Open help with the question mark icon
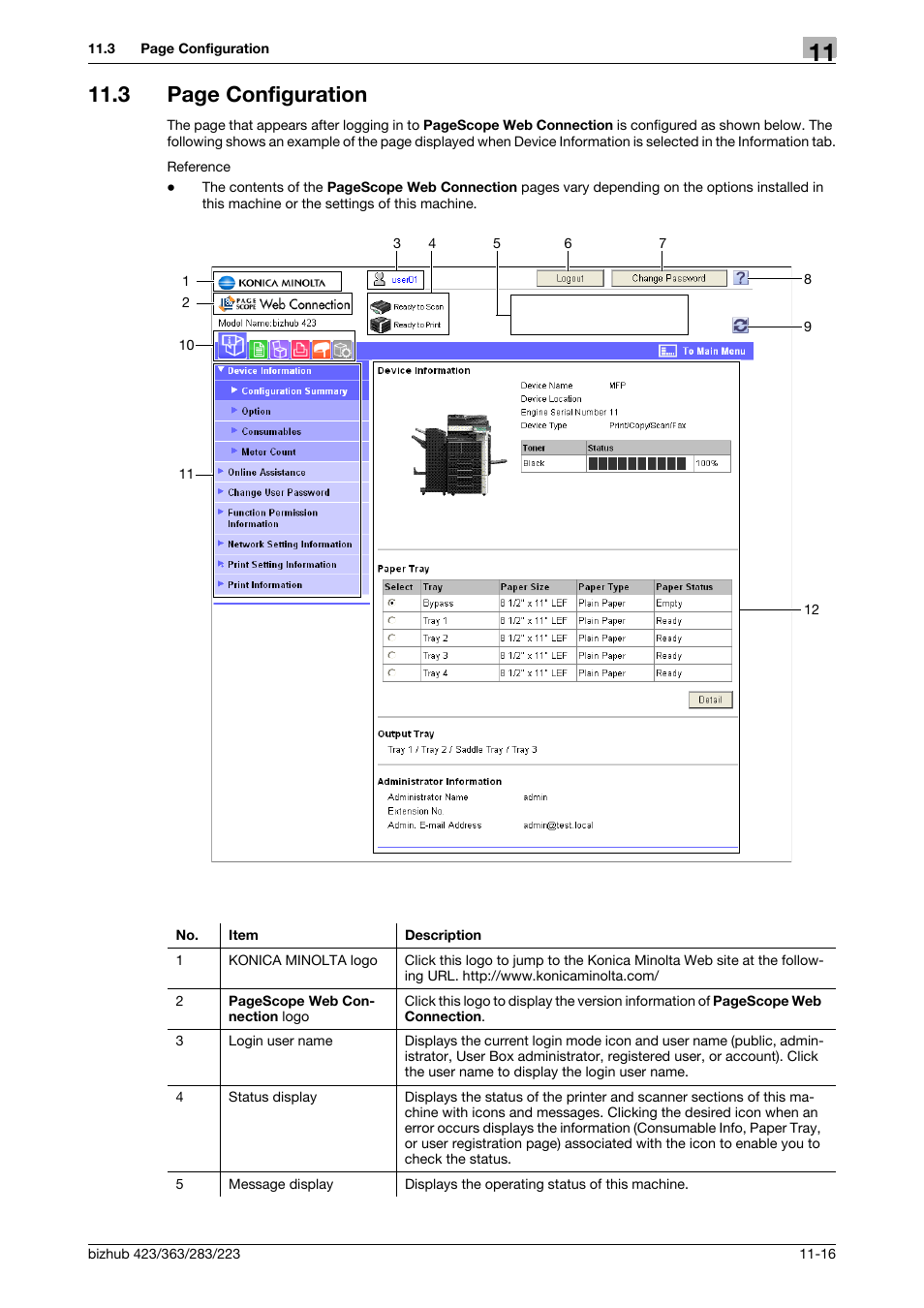Screen dimensions: 924x1308 point(741,278)
